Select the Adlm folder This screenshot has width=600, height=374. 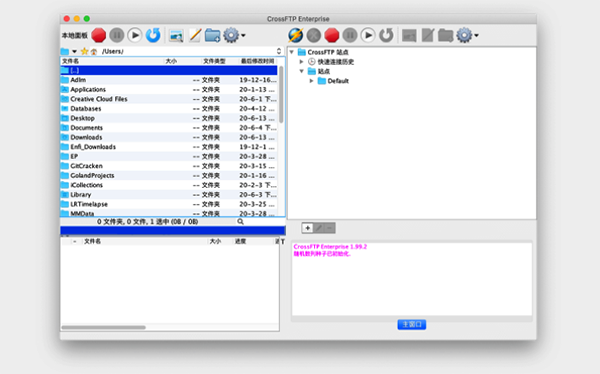(x=169, y=80)
